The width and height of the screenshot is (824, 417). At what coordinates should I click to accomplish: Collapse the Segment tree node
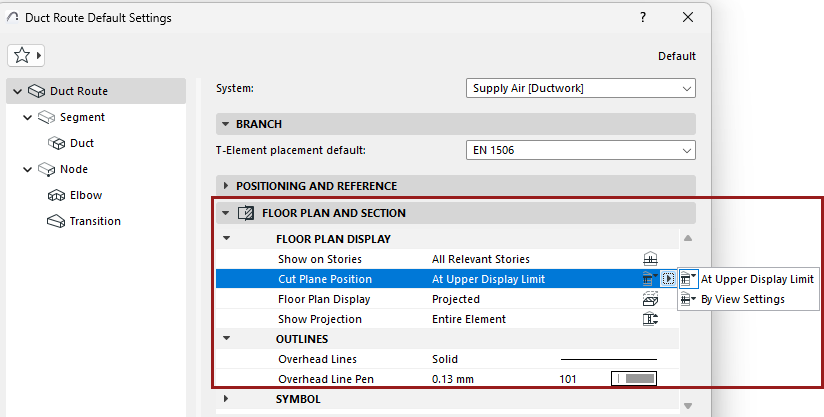(x=28, y=117)
